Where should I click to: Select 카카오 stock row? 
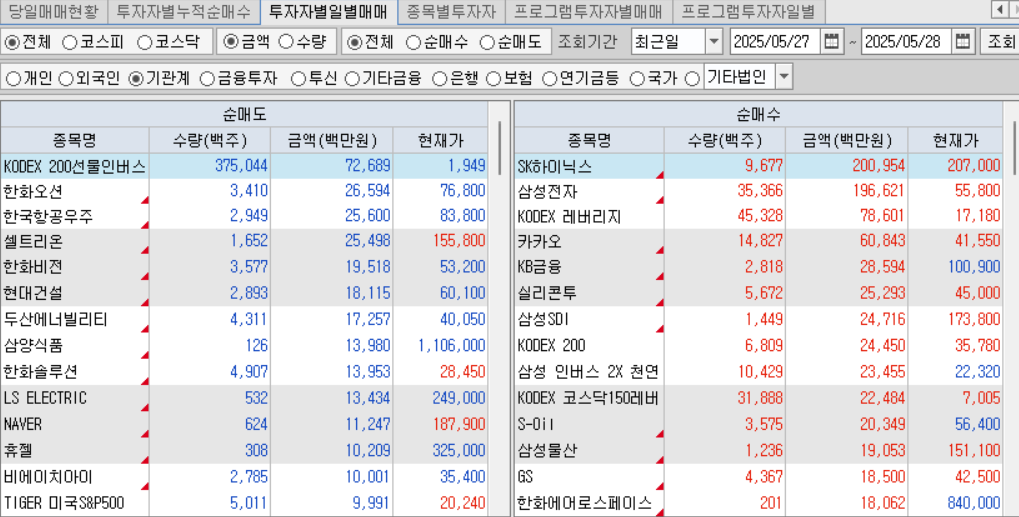pos(759,241)
